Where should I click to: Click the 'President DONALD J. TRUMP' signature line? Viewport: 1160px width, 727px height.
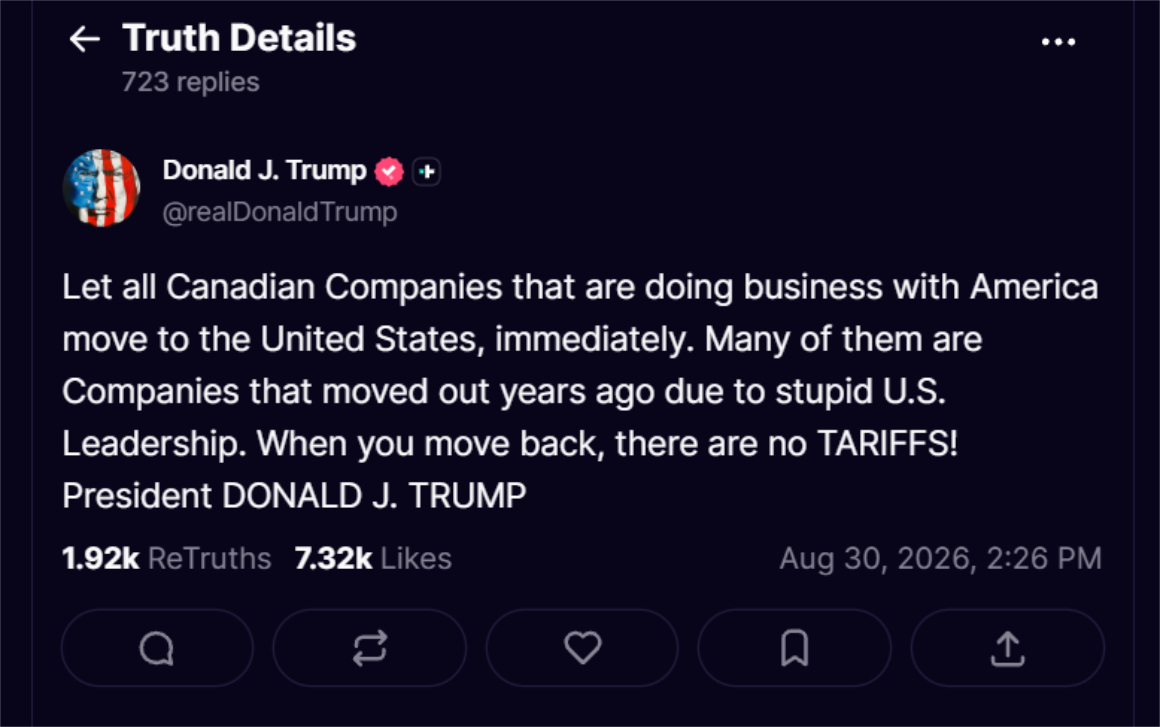294,496
